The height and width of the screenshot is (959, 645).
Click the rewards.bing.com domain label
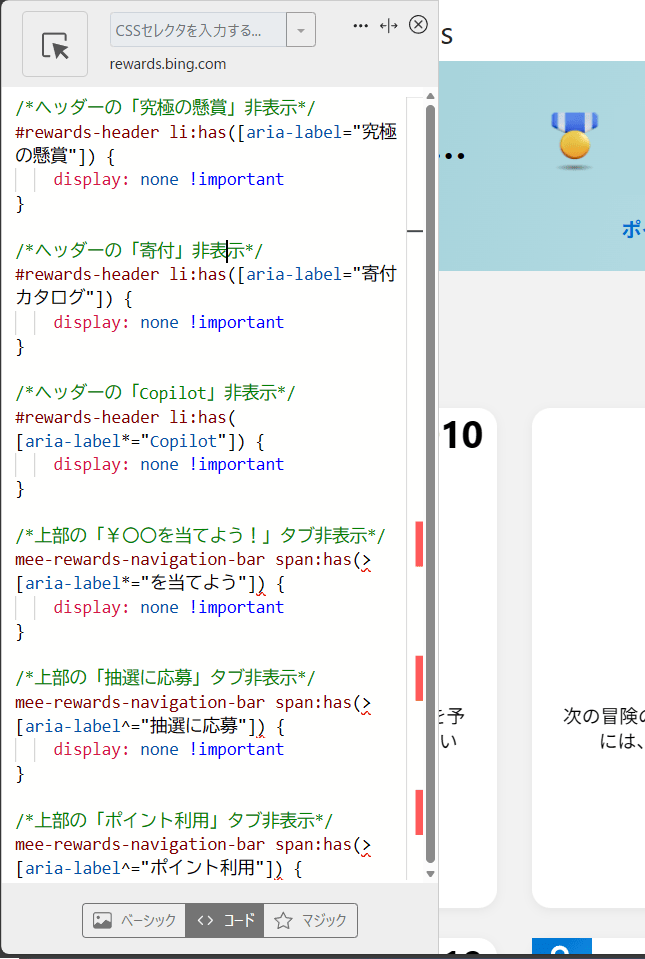pos(168,64)
